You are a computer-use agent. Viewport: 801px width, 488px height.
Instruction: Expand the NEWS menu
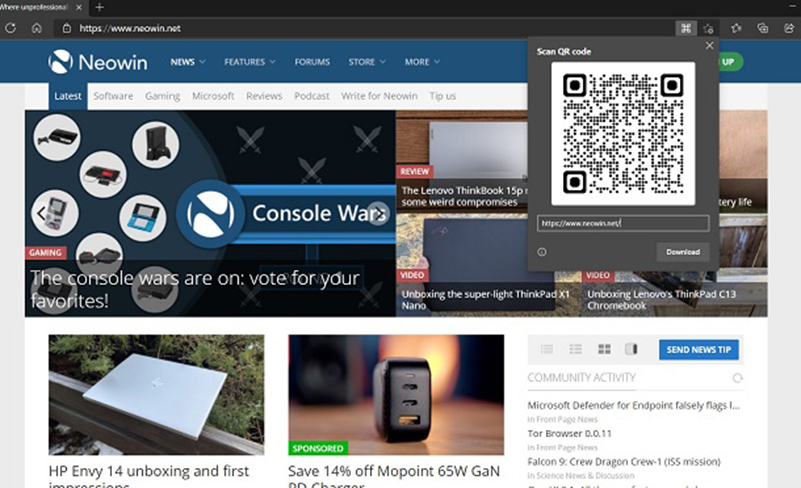(187, 62)
